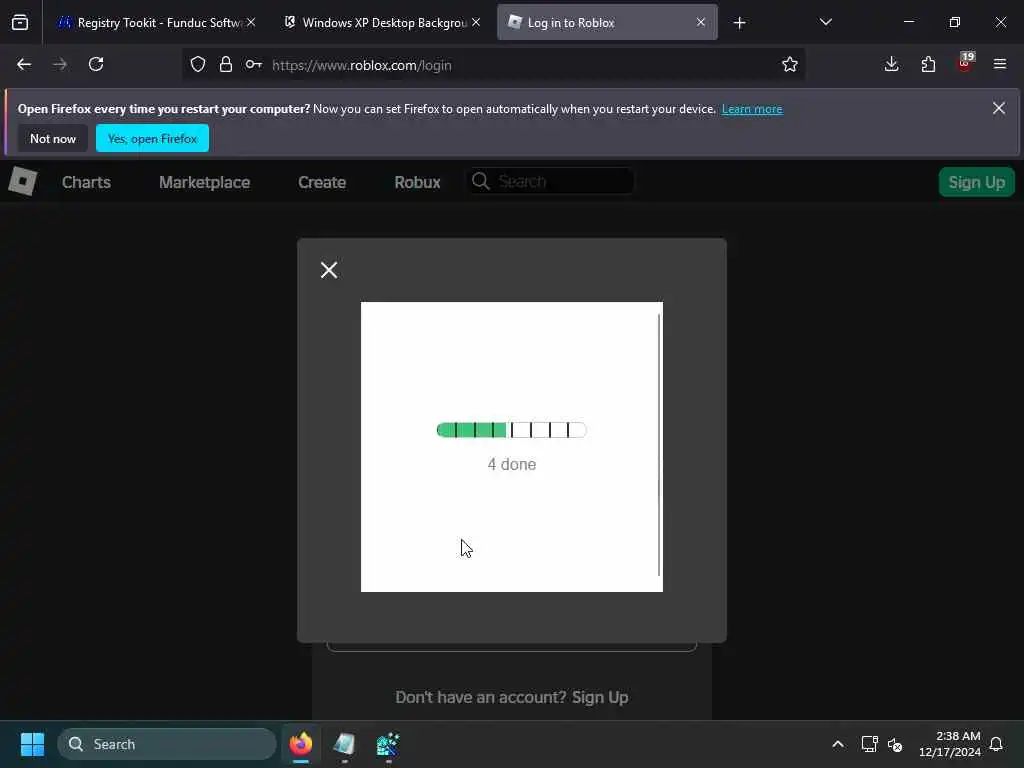Viewport: 1024px width, 768px height.
Task: Close the Registry Toolkit tab
Action: pos(251,23)
